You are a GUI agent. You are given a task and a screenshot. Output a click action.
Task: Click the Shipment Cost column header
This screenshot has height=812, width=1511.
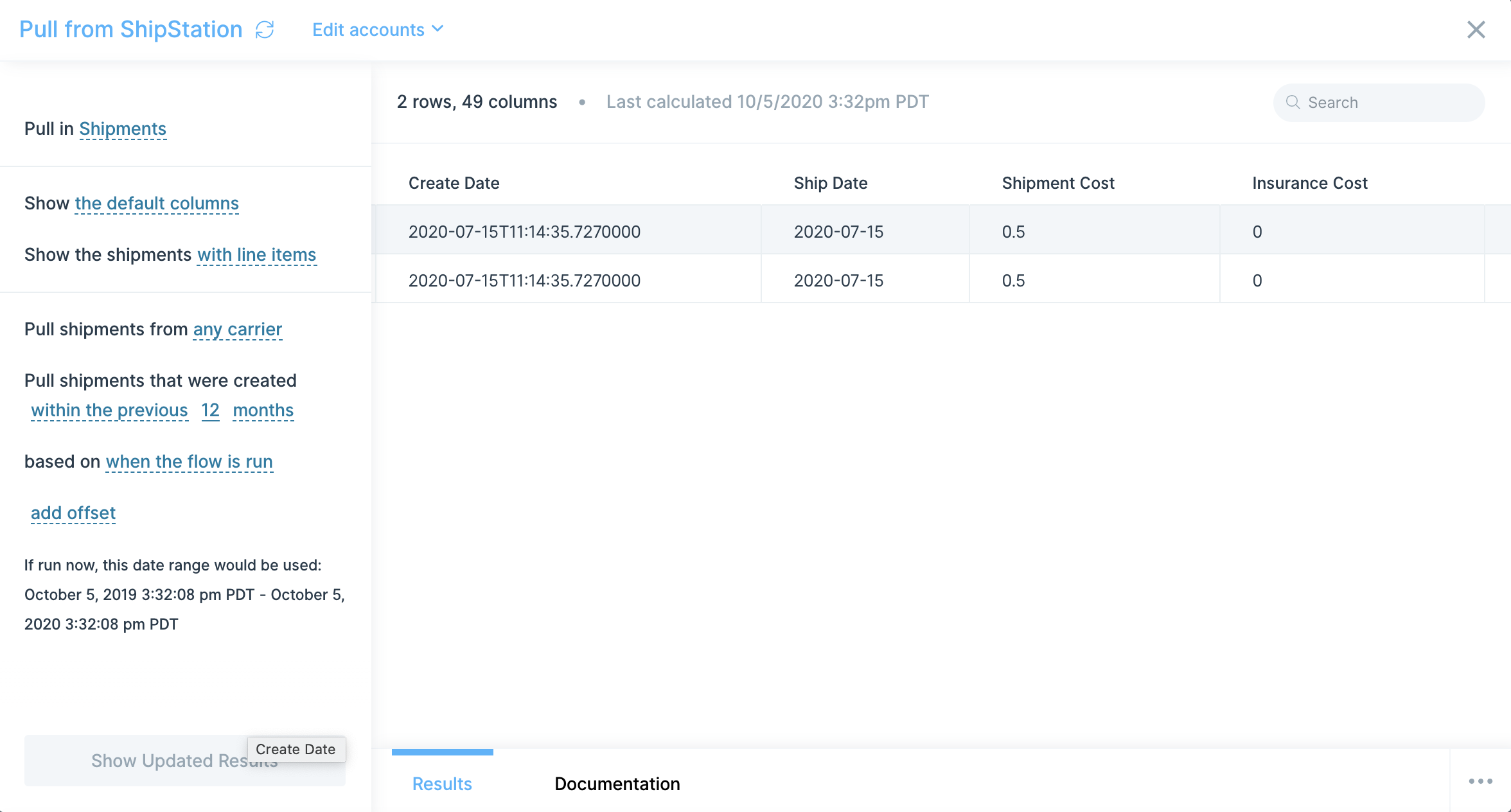click(x=1057, y=183)
